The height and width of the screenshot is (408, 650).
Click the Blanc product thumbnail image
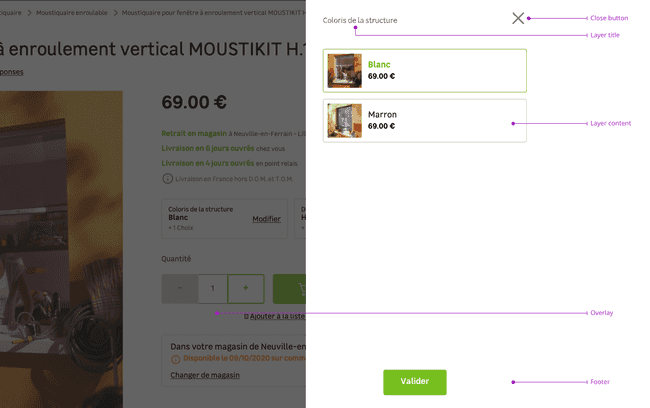pyautogui.click(x=345, y=71)
